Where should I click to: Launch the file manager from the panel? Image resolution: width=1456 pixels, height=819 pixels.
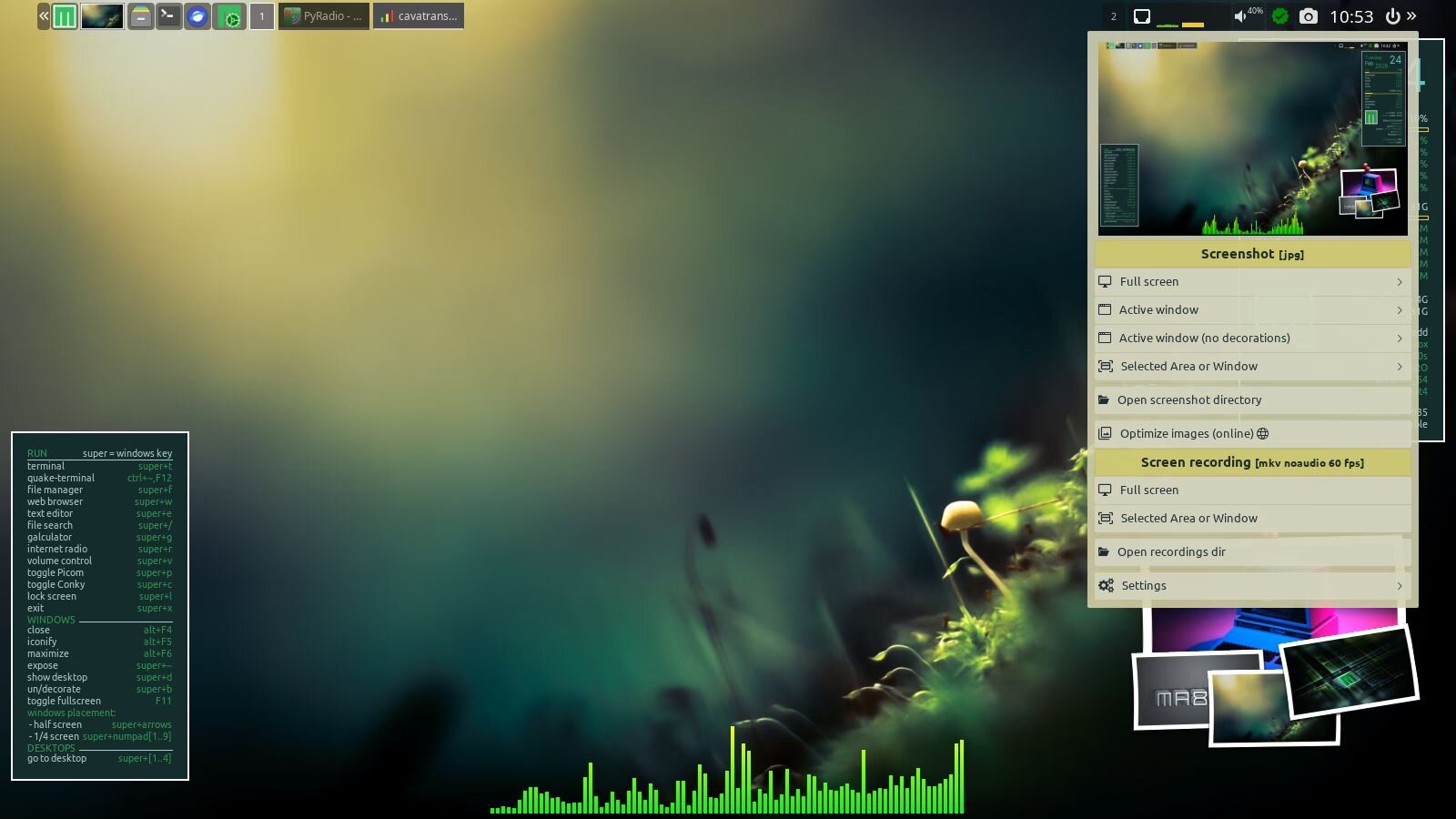(x=140, y=16)
